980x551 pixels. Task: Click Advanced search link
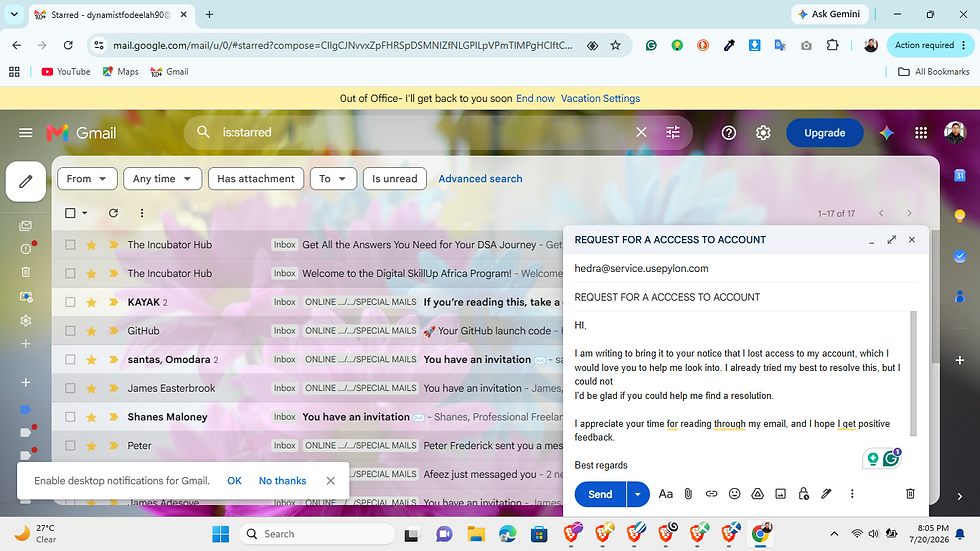[x=480, y=179]
